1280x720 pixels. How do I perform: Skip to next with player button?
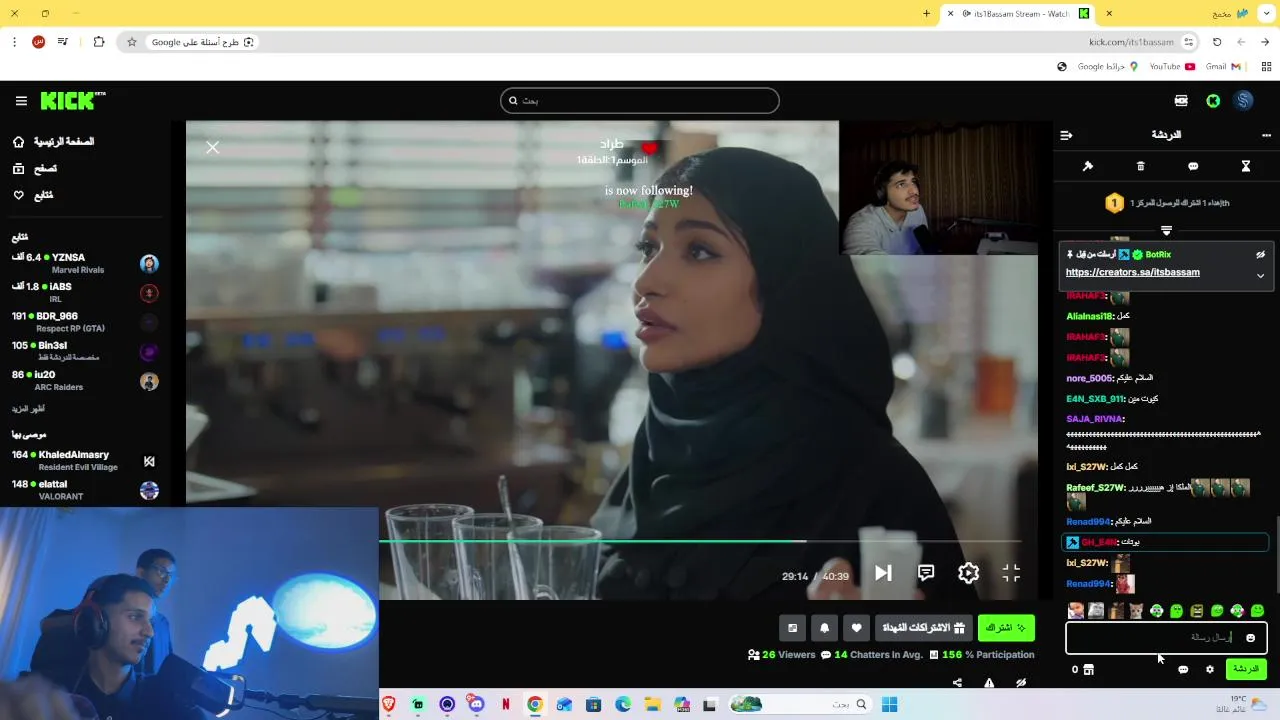pyautogui.click(x=883, y=573)
